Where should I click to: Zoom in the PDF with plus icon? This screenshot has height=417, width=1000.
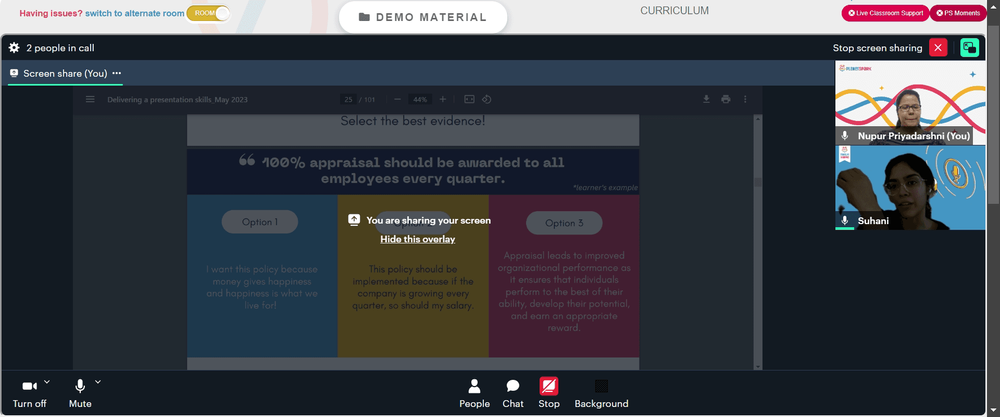[443, 99]
